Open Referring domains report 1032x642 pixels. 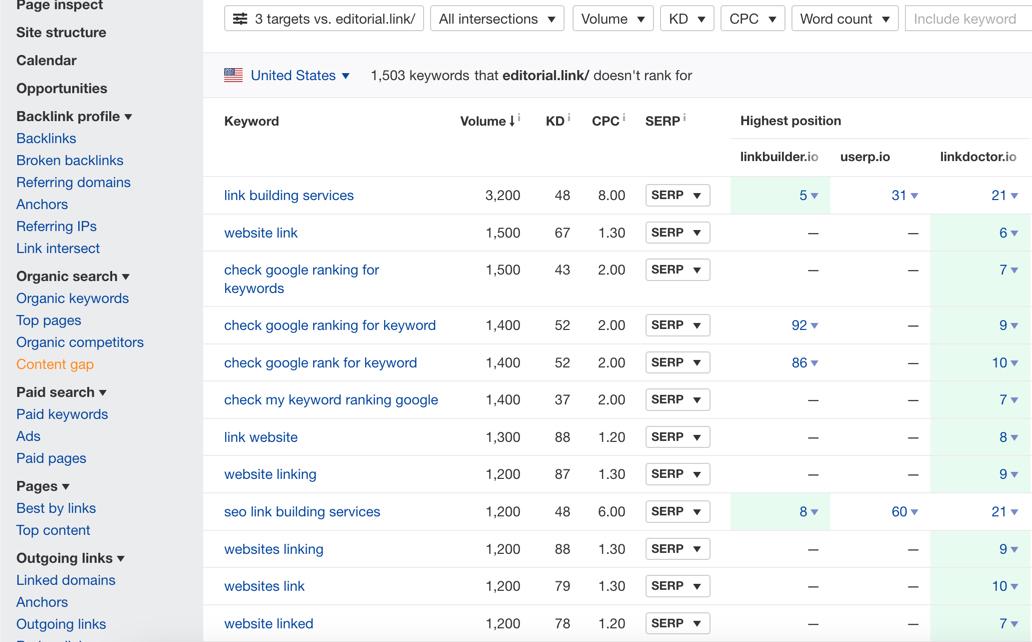point(73,182)
